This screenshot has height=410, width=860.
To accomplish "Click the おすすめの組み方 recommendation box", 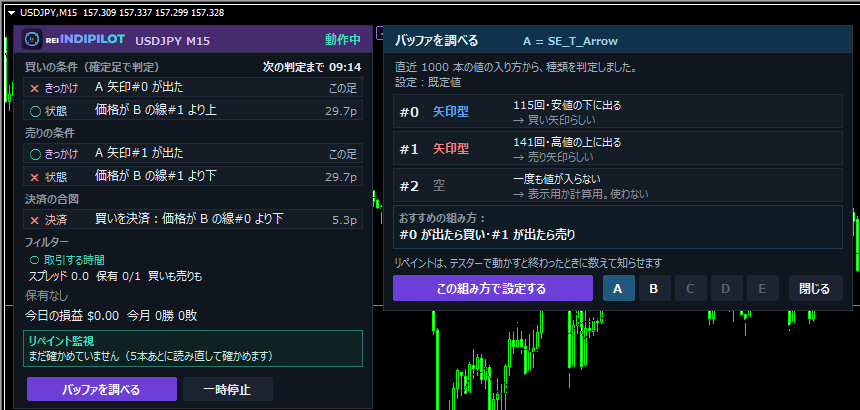I will (x=618, y=227).
